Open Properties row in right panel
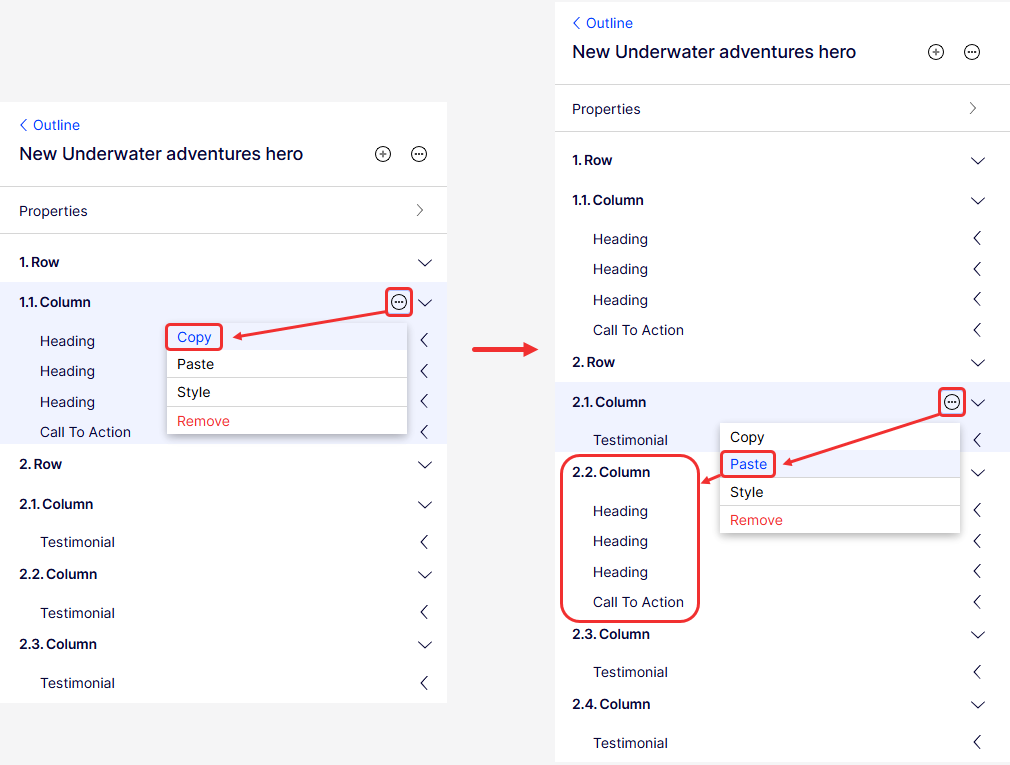 pyautogui.click(x=782, y=109)
